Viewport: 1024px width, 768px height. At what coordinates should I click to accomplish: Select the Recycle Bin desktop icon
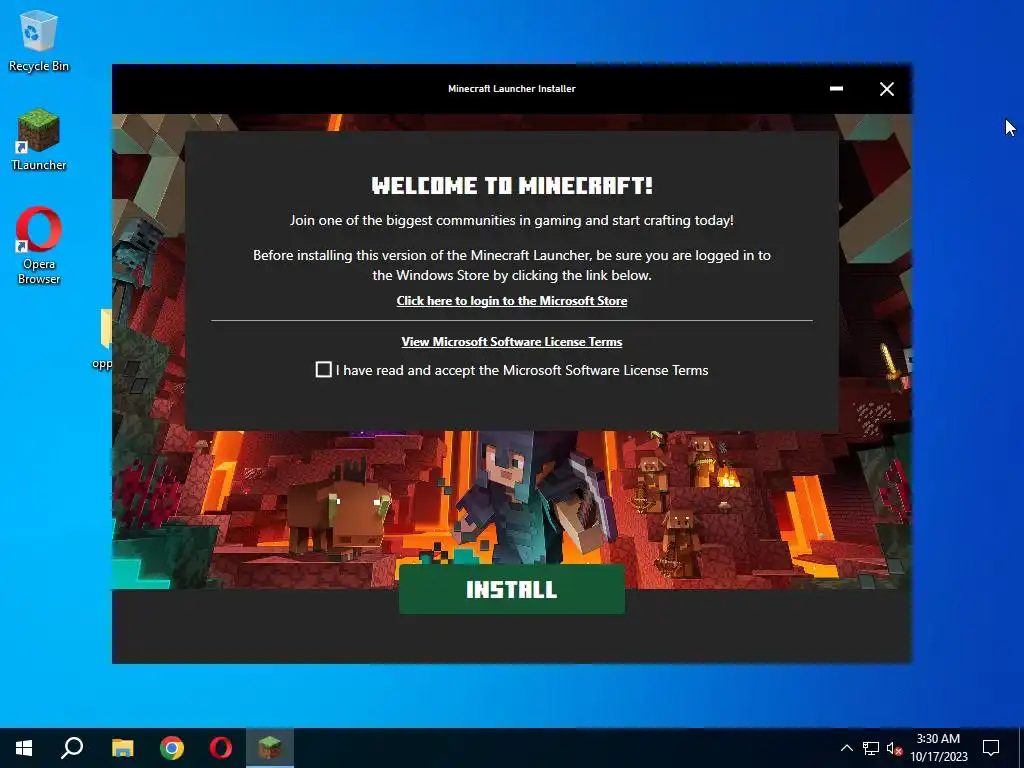39,41
